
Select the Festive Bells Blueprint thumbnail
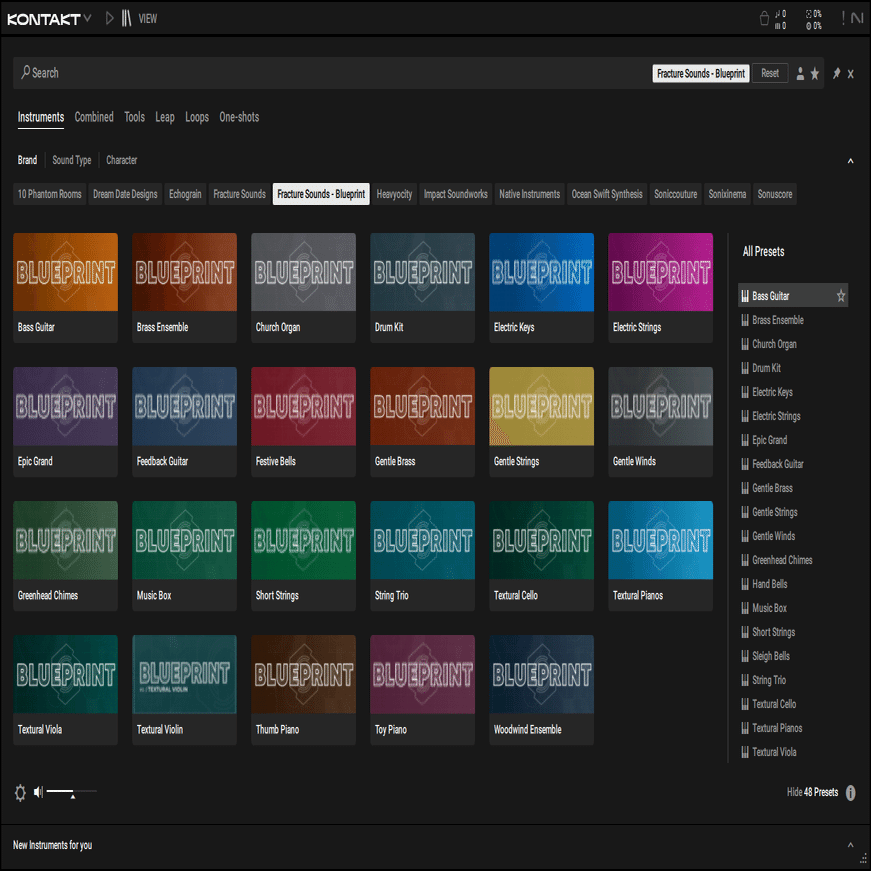[x=303, y=406]
